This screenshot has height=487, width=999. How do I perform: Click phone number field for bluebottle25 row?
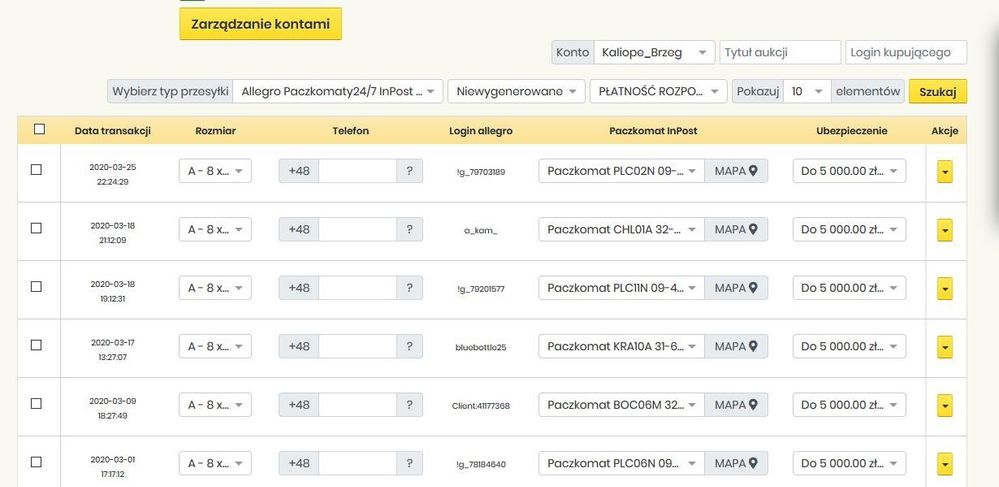point(357,346)
